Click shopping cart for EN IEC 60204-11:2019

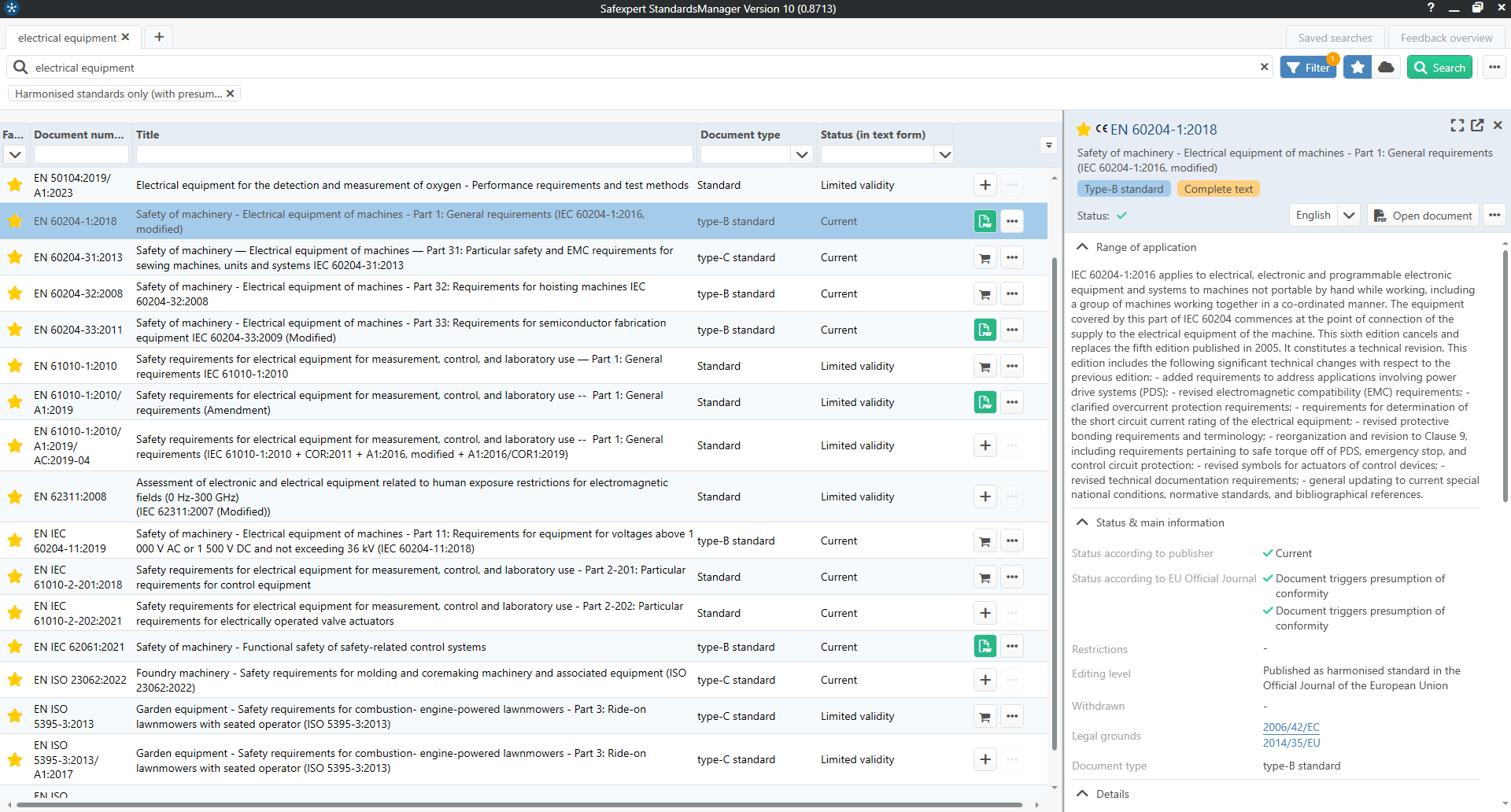click(985, 541)
